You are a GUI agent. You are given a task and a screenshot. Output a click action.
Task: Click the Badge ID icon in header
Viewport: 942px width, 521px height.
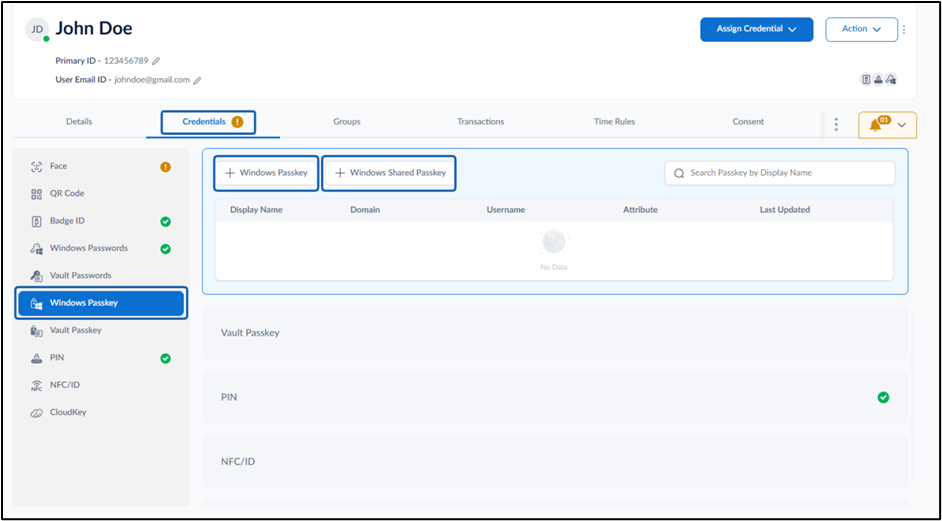[866, 79]
